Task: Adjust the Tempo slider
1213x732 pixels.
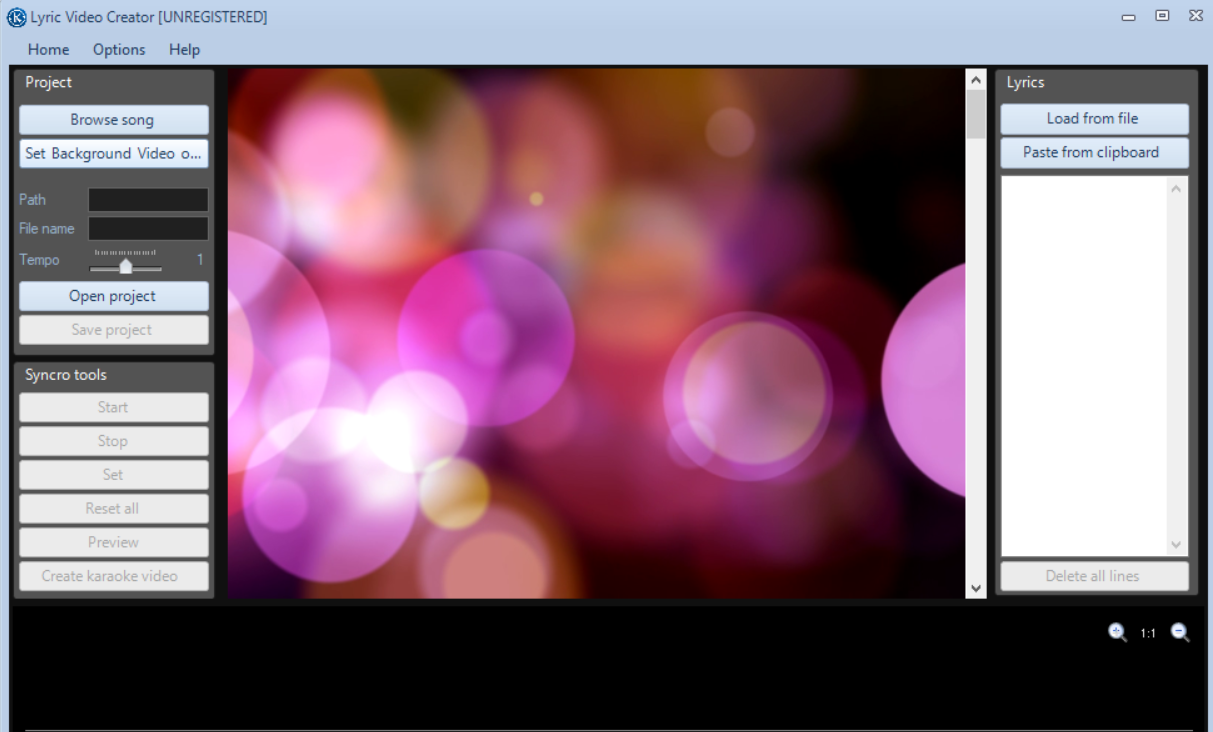Action: pos(125,265)
